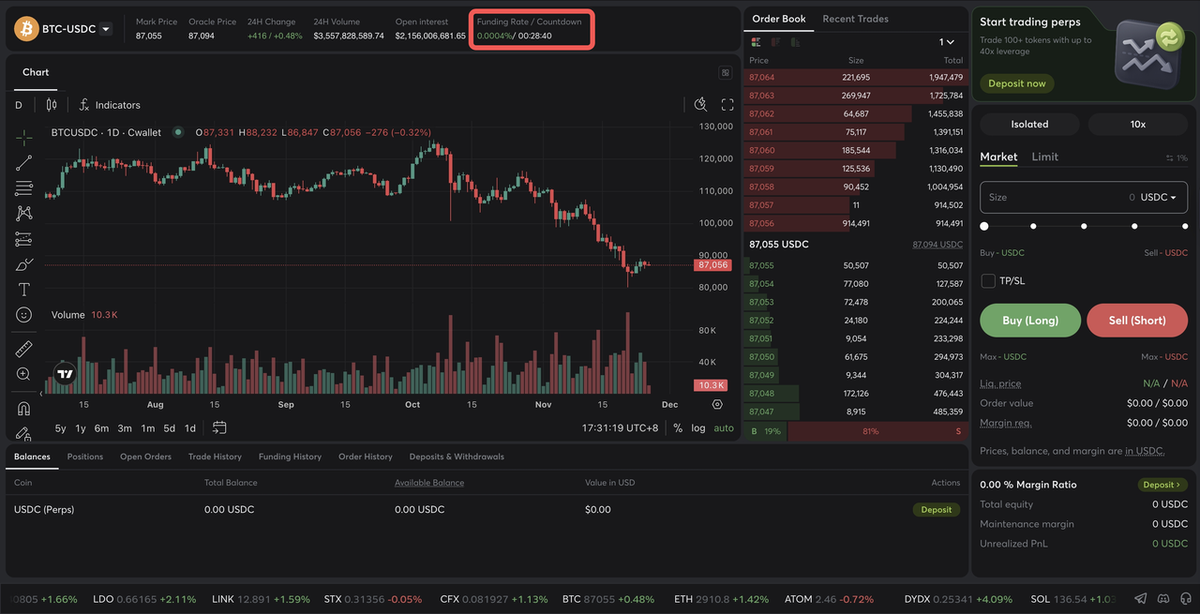Open the D interval dropdown
The image size is (1200, 614).
click(x=18, y=105)
